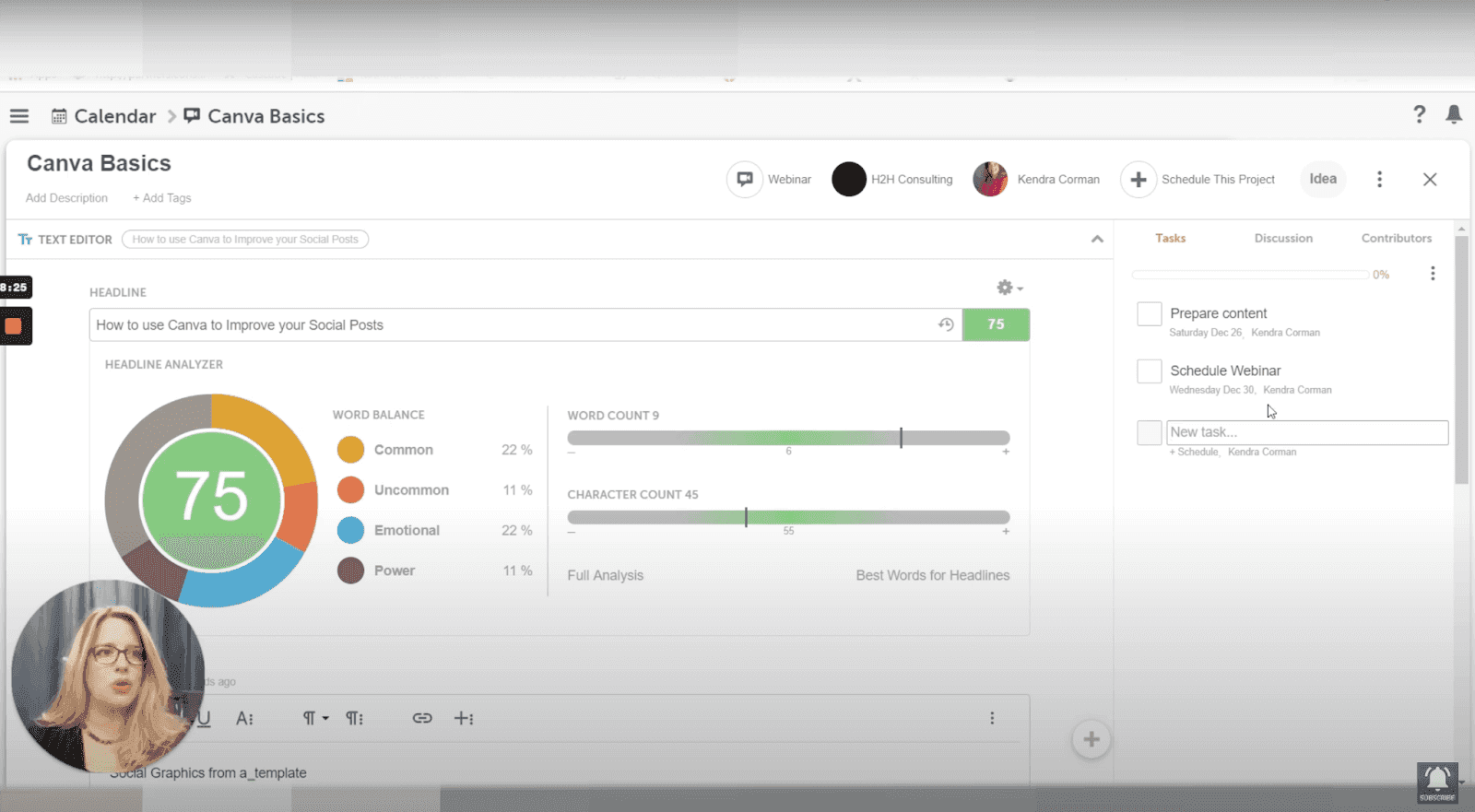Click the green 75 headline score badge

(x=996, y=324)
